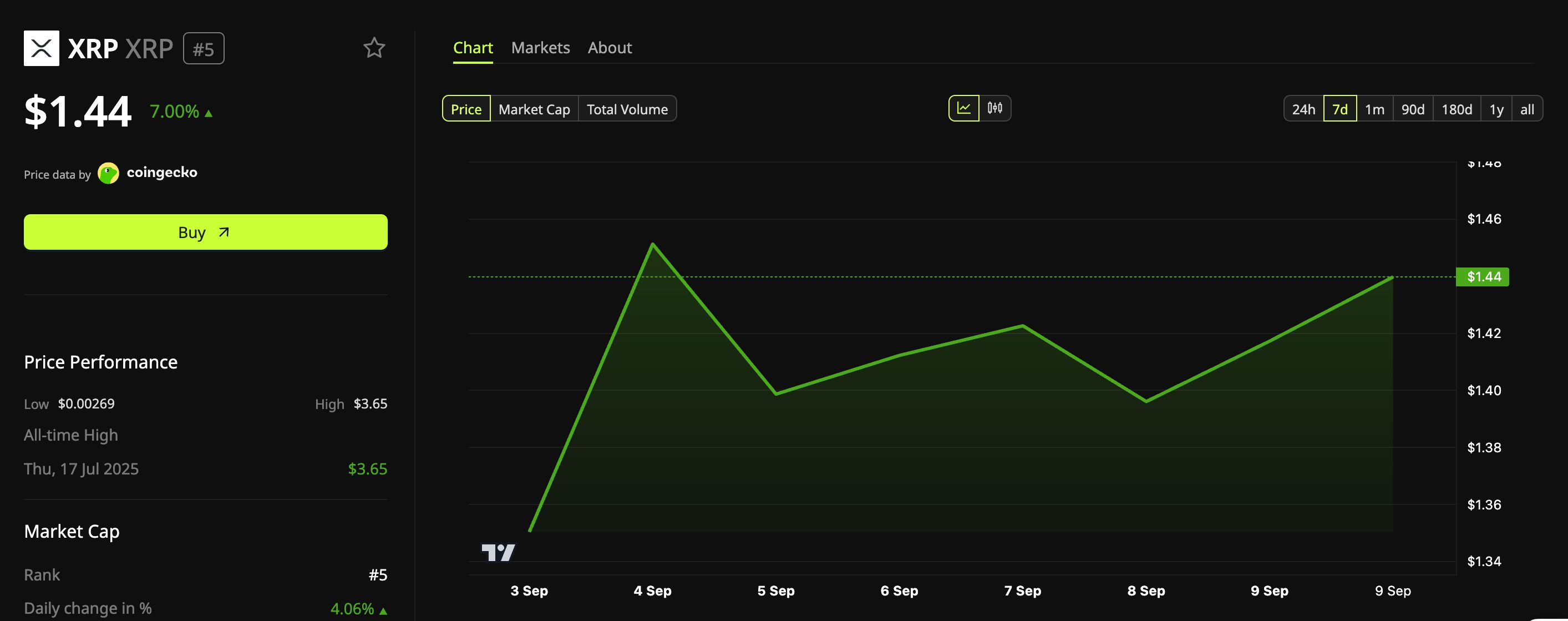Click the High $3.65 value
Viewport: 1568px width, 621px height.
(371, 403)
